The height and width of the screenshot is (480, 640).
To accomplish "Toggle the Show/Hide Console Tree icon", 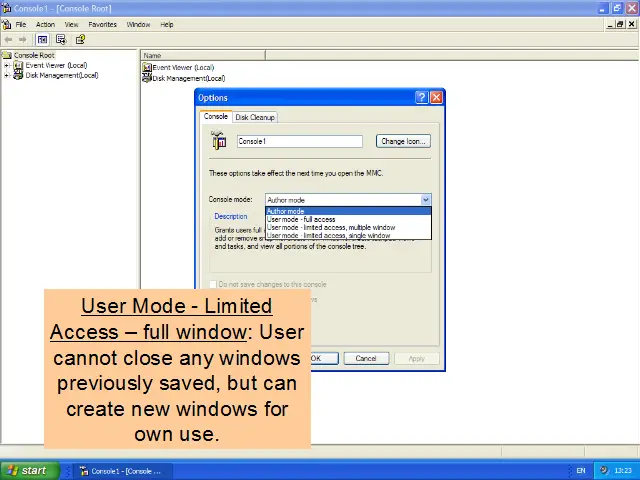I will tap(43, 39).
